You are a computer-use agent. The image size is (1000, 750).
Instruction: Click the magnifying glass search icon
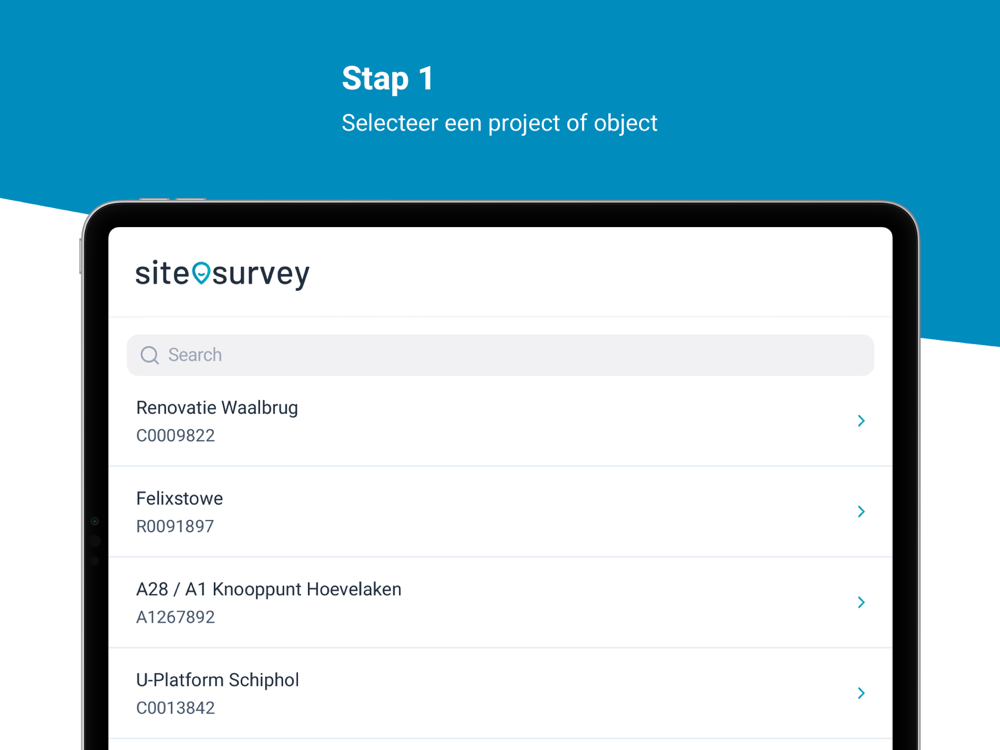pyautogui.click(x=150, y=355)
